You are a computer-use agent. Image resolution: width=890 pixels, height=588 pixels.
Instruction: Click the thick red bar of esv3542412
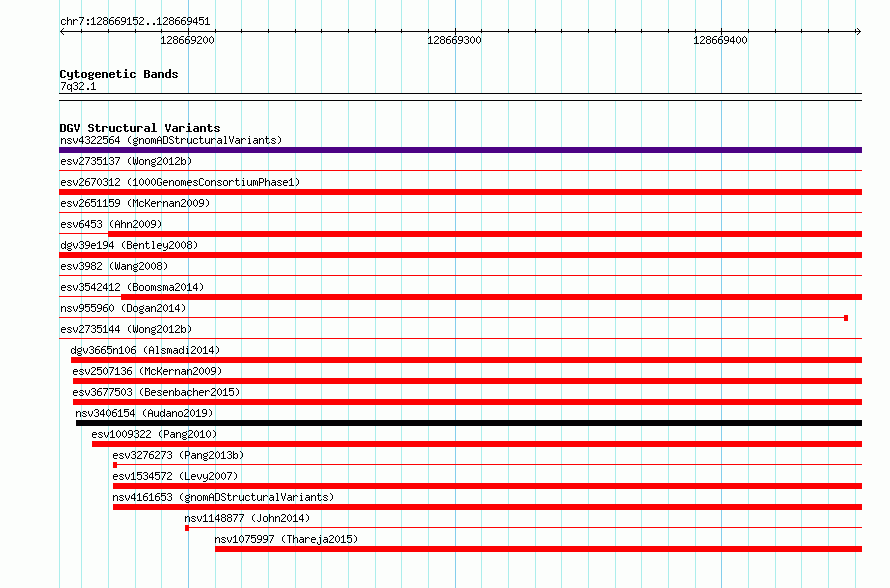[x=492, y=297]
